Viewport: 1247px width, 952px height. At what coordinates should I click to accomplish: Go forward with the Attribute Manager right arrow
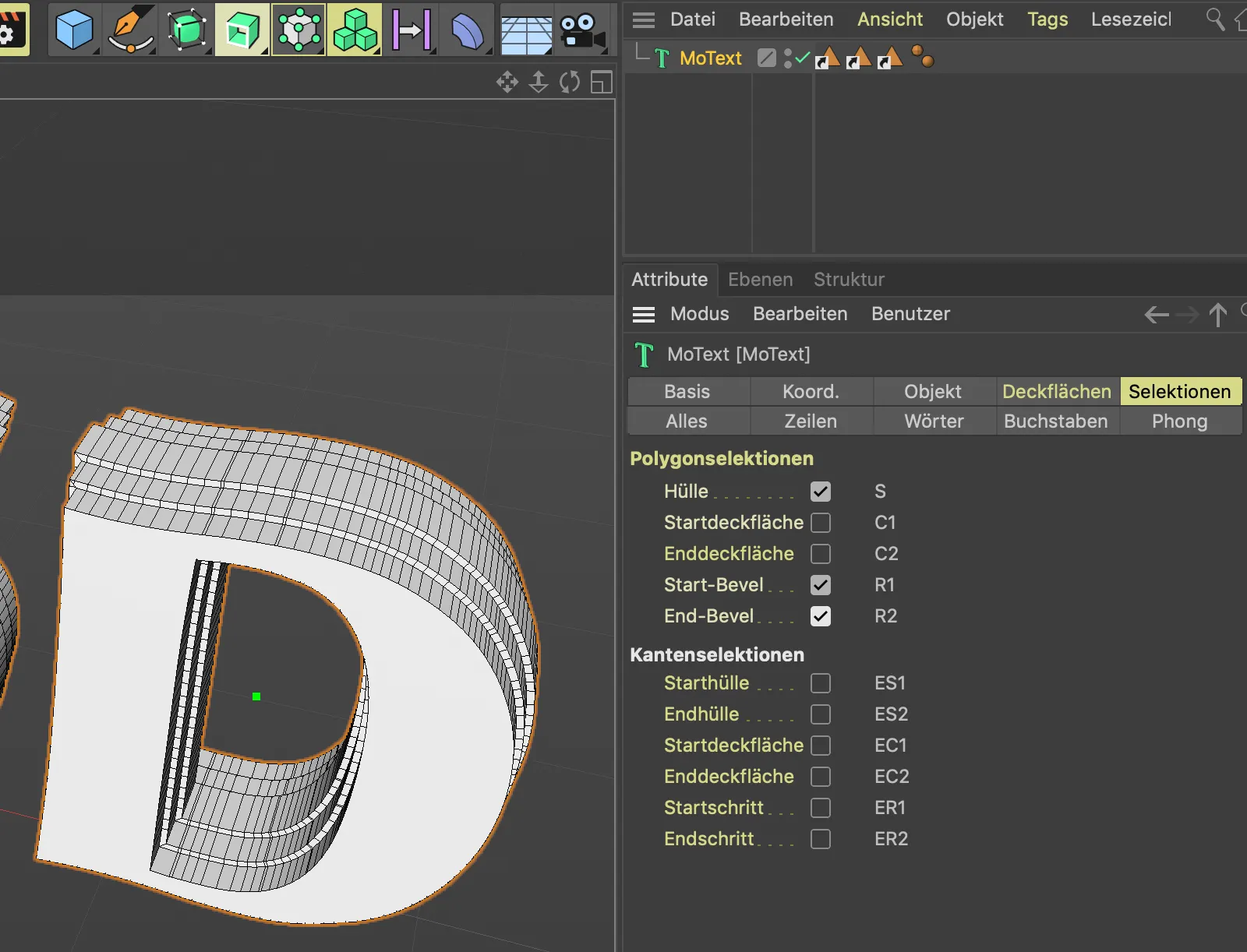[x=1187, y=315]
